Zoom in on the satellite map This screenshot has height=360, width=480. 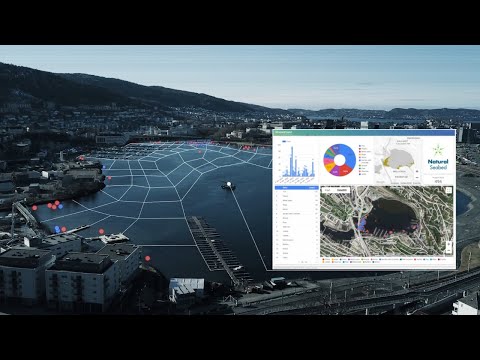(x=449, y=244)
